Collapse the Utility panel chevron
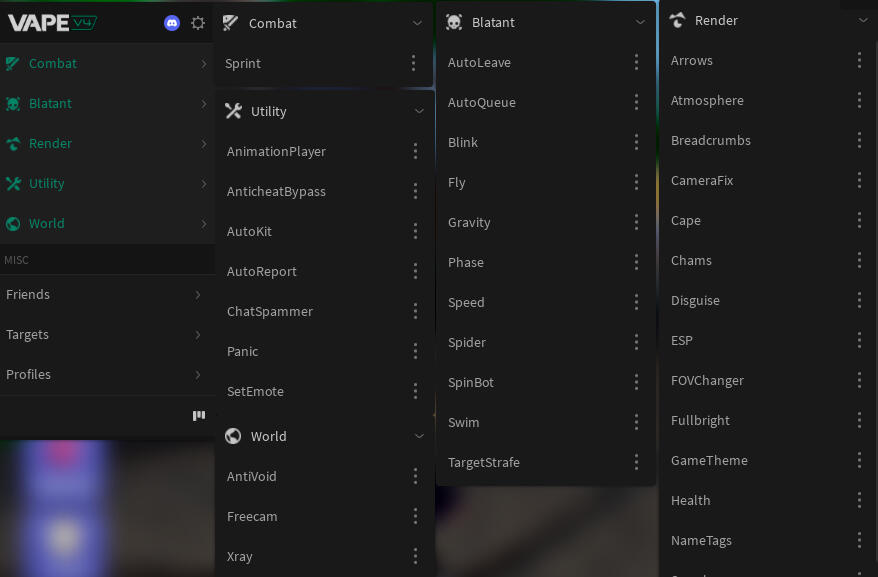 coord(419,111)
